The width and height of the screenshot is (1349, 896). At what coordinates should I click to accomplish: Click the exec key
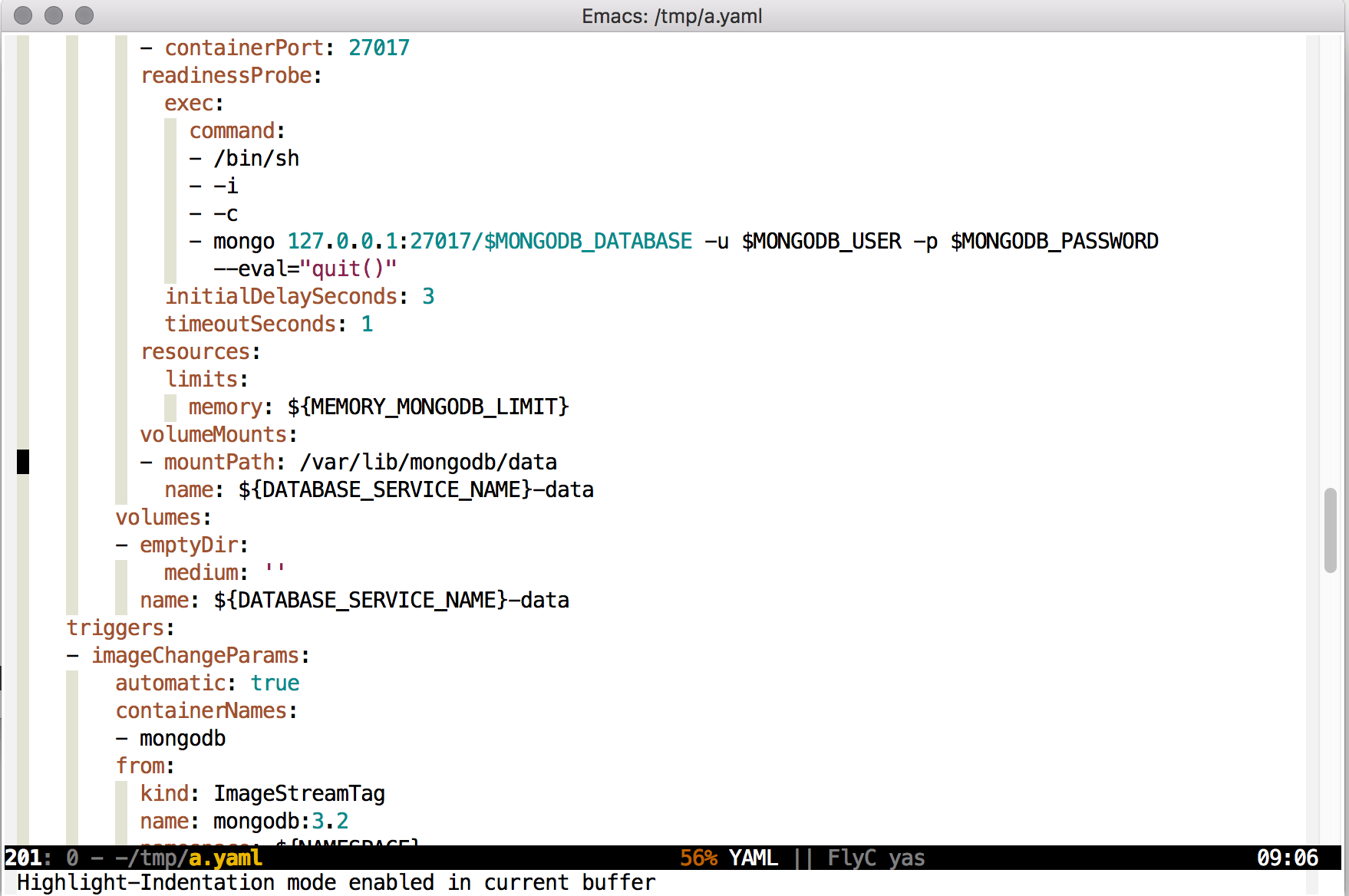point(189,103)
